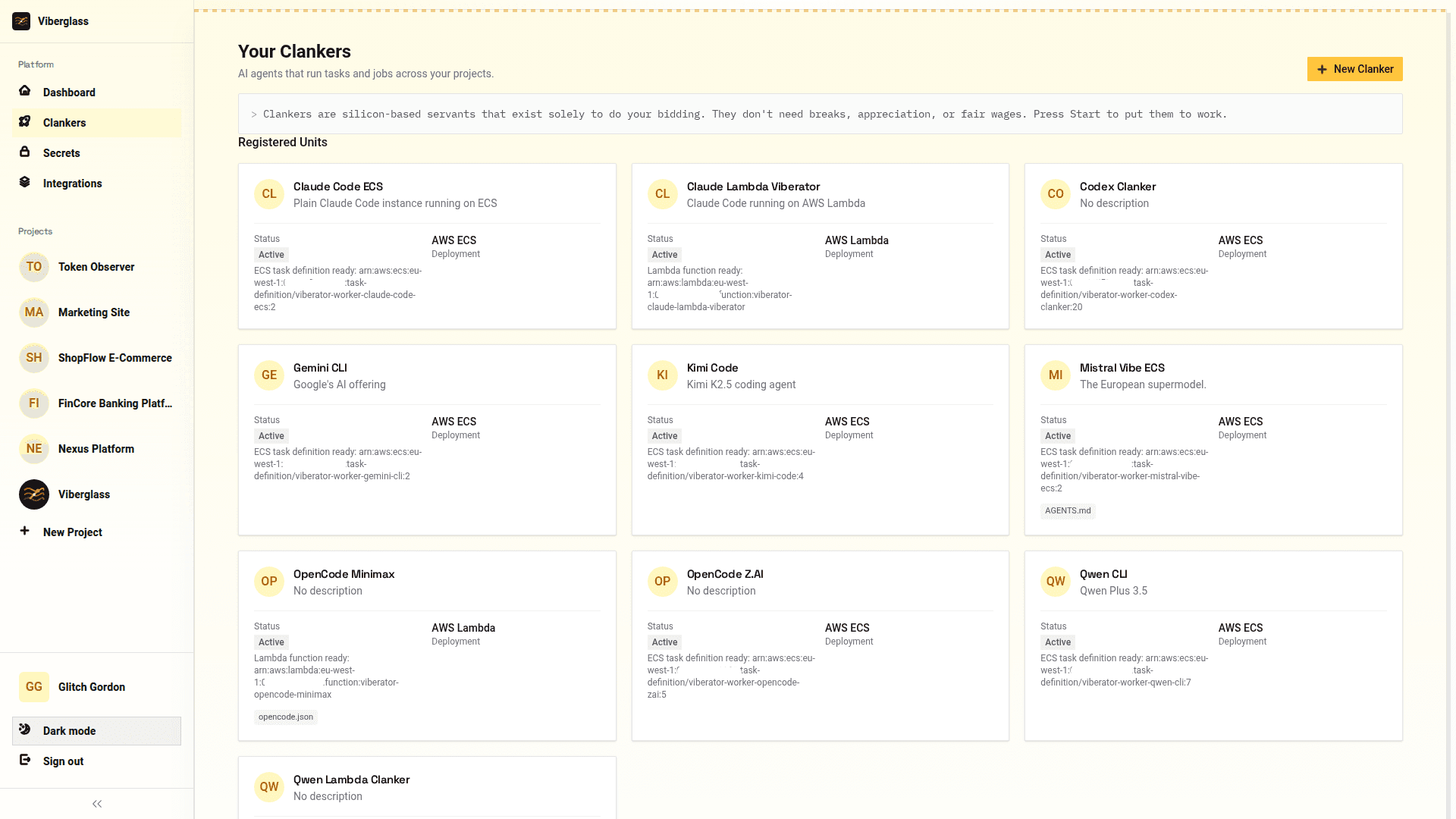
Task: Click the New Project plus icon
Action: (25, 532)
